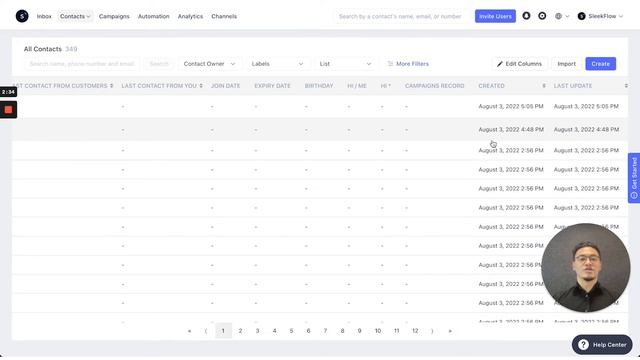640x360 pixels.
Task: Click the Import button
Action: pos(567,64)
